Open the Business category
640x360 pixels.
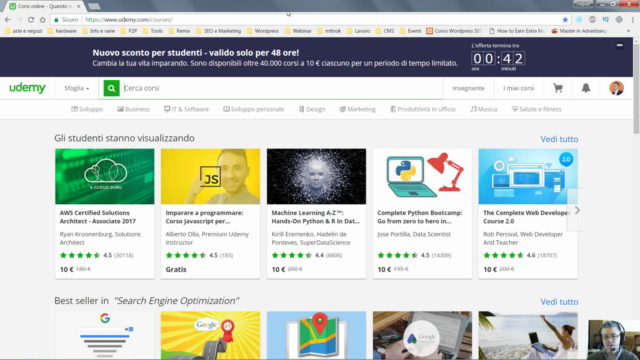133,109
